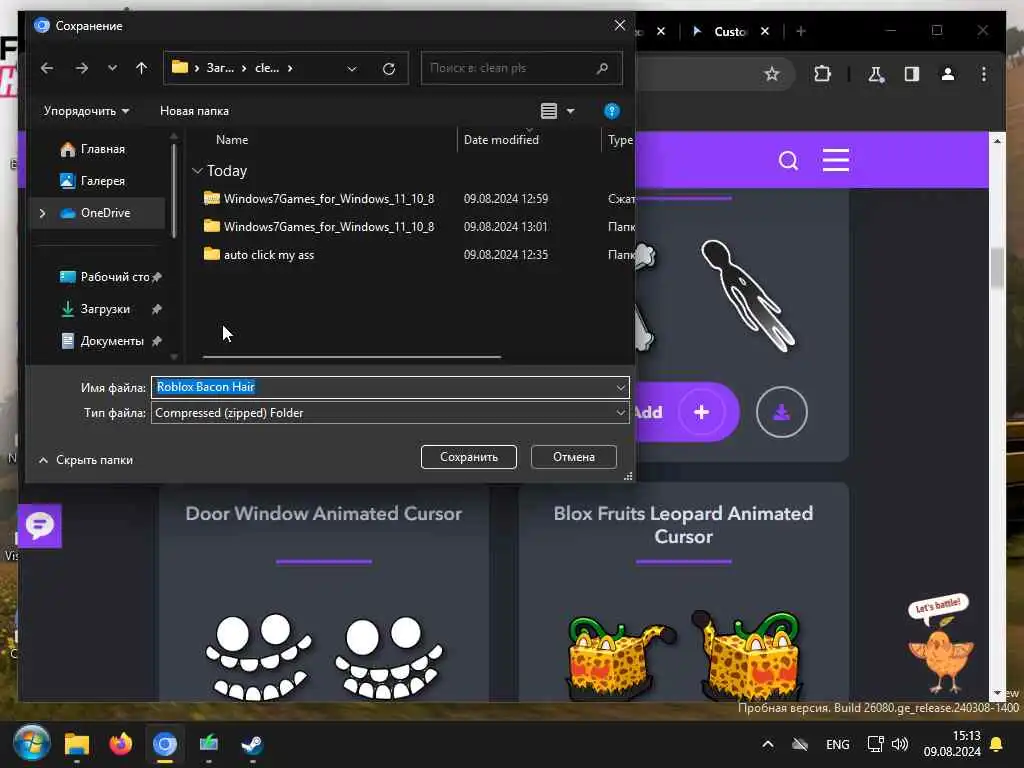Open File Explorer from the taskbar
The width and height of the screenshot is (1024, 768).
click(x=76, y=744)
